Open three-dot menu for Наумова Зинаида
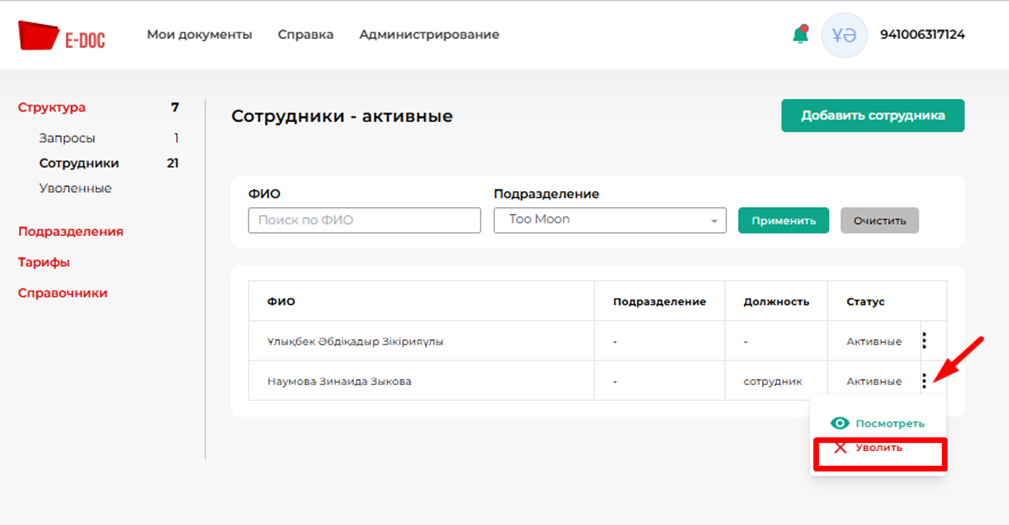1009x525 pixels. (924, 381)
